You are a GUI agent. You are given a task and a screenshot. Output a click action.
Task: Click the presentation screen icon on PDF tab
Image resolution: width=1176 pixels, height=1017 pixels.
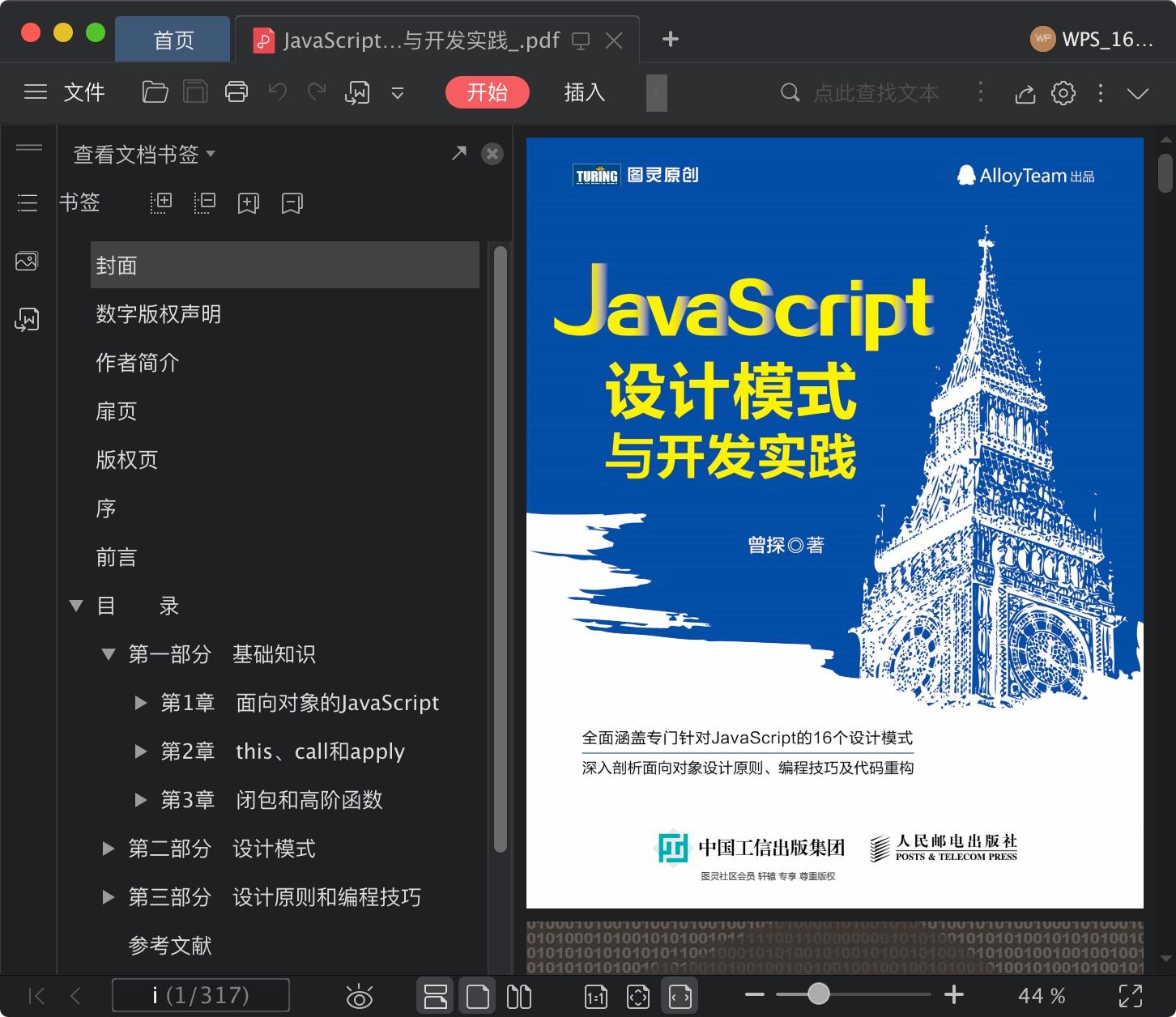(x=581, y=40)
